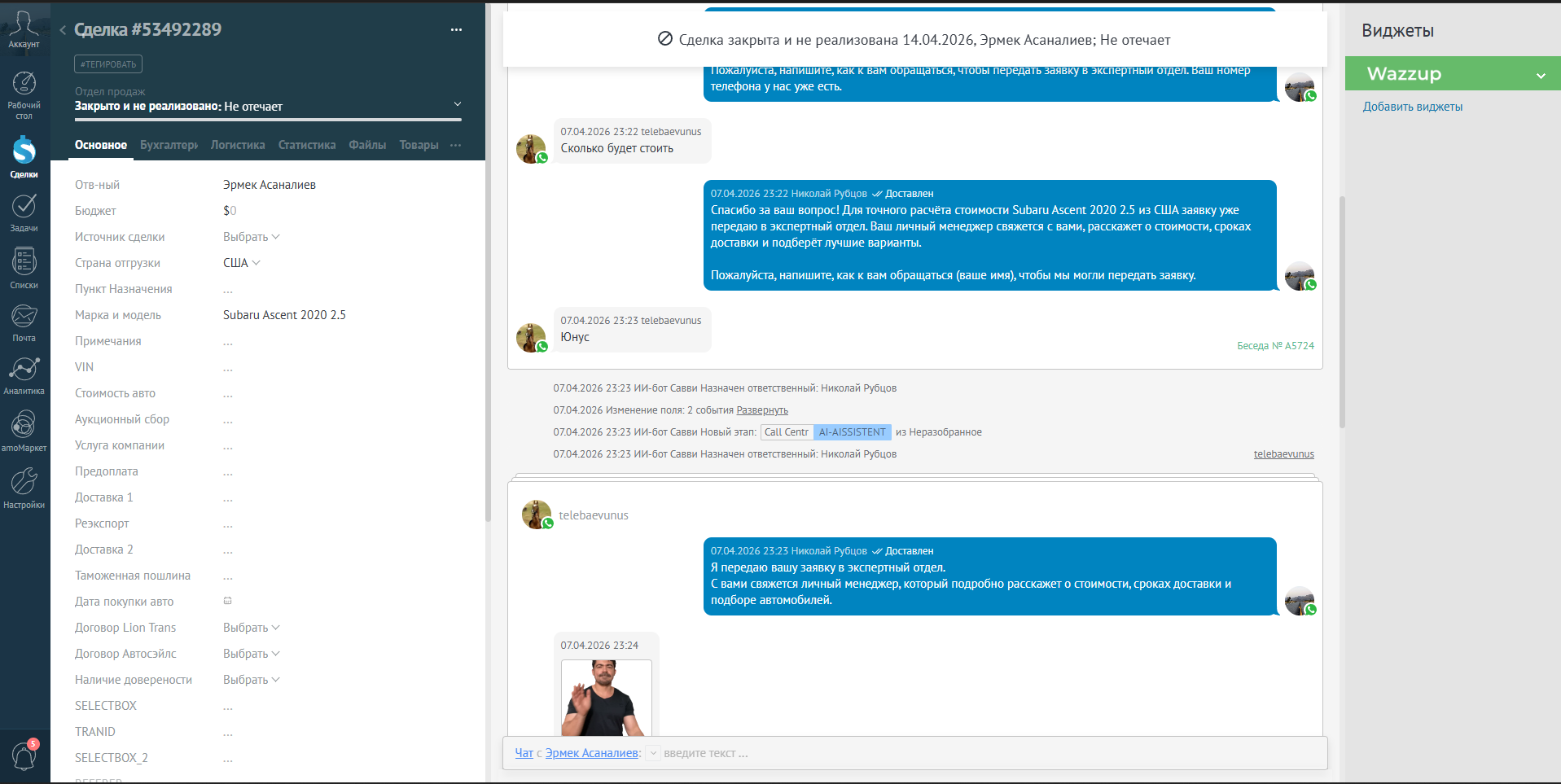Click the Эрмек Асаналиев link in chat bar
Viewport: 1561px width, 784px height.
592,753
